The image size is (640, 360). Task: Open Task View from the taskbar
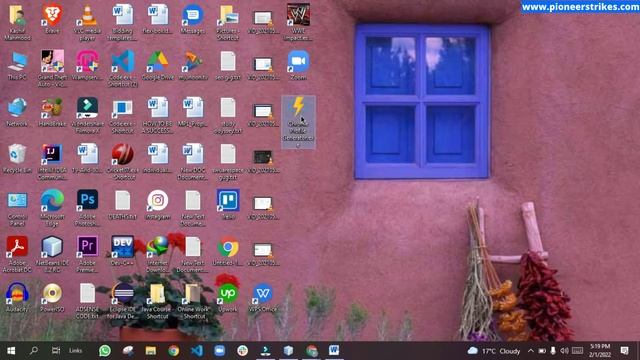click(56, 351)
